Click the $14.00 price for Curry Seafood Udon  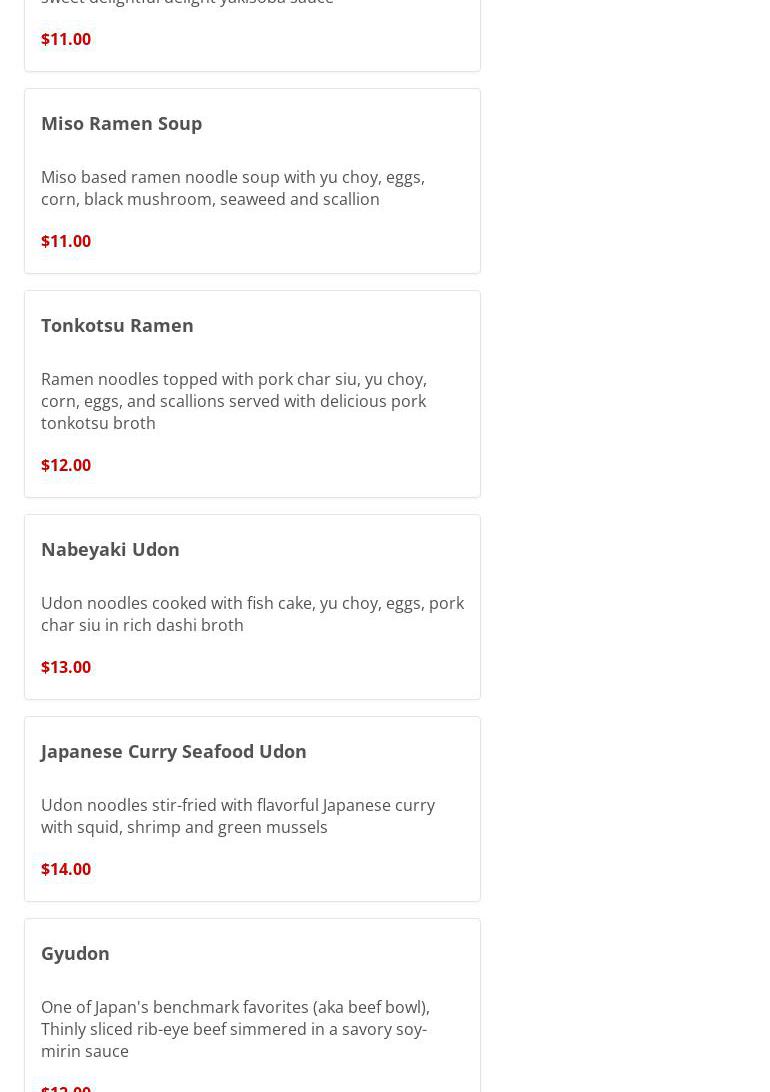pyautogui.click(x=66, y=869)
